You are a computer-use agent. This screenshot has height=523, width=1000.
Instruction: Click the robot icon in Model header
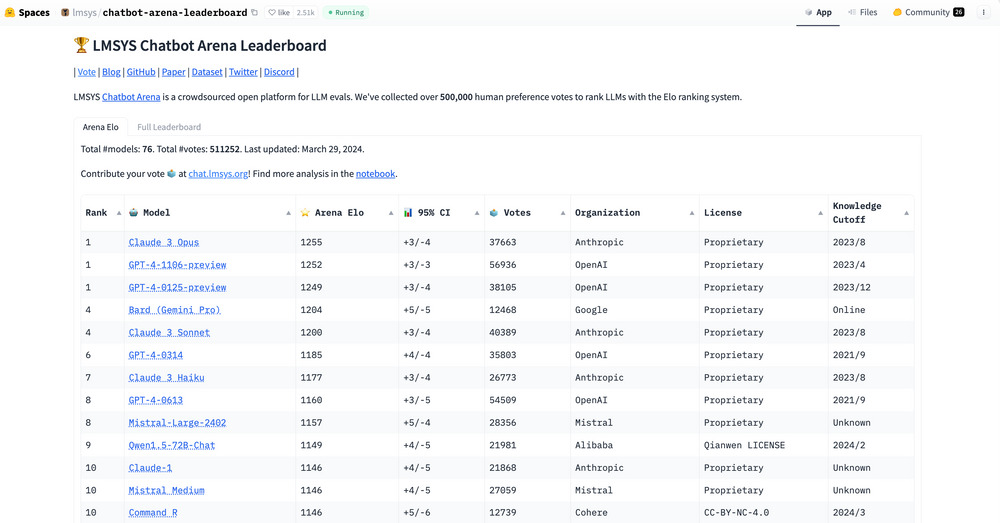[x=133, y=212]
